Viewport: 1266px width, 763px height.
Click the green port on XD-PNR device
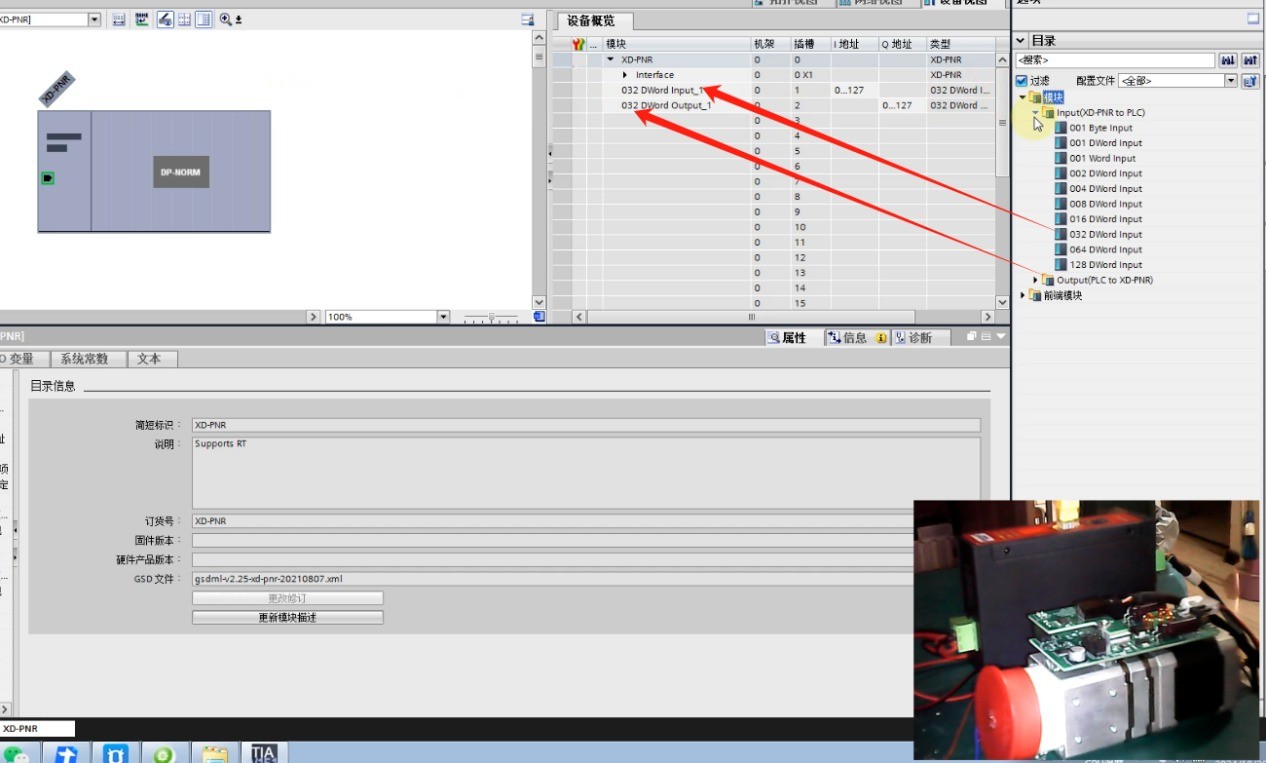click(47, 178)
